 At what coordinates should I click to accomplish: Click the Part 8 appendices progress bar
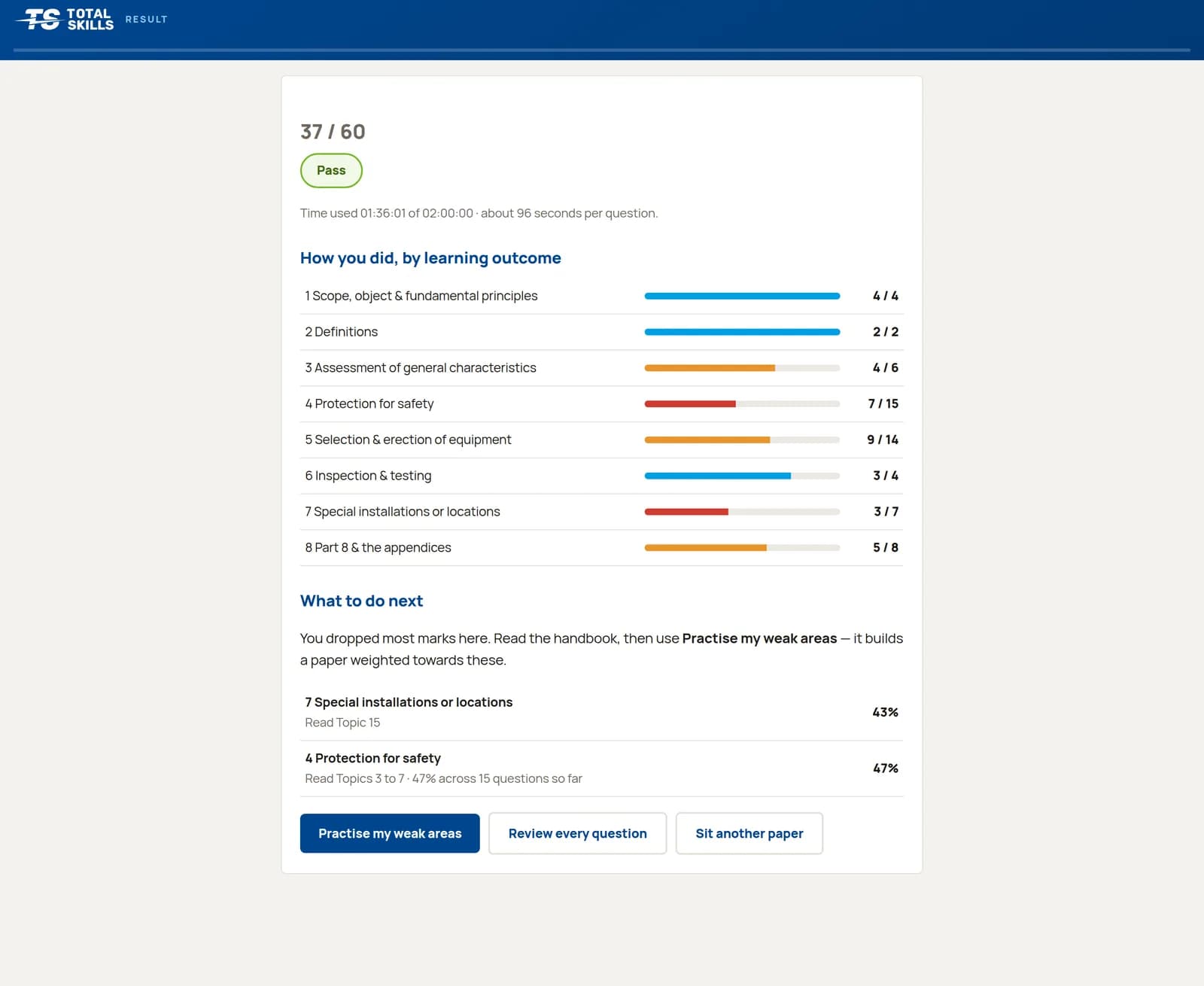[x=742, y=548]
